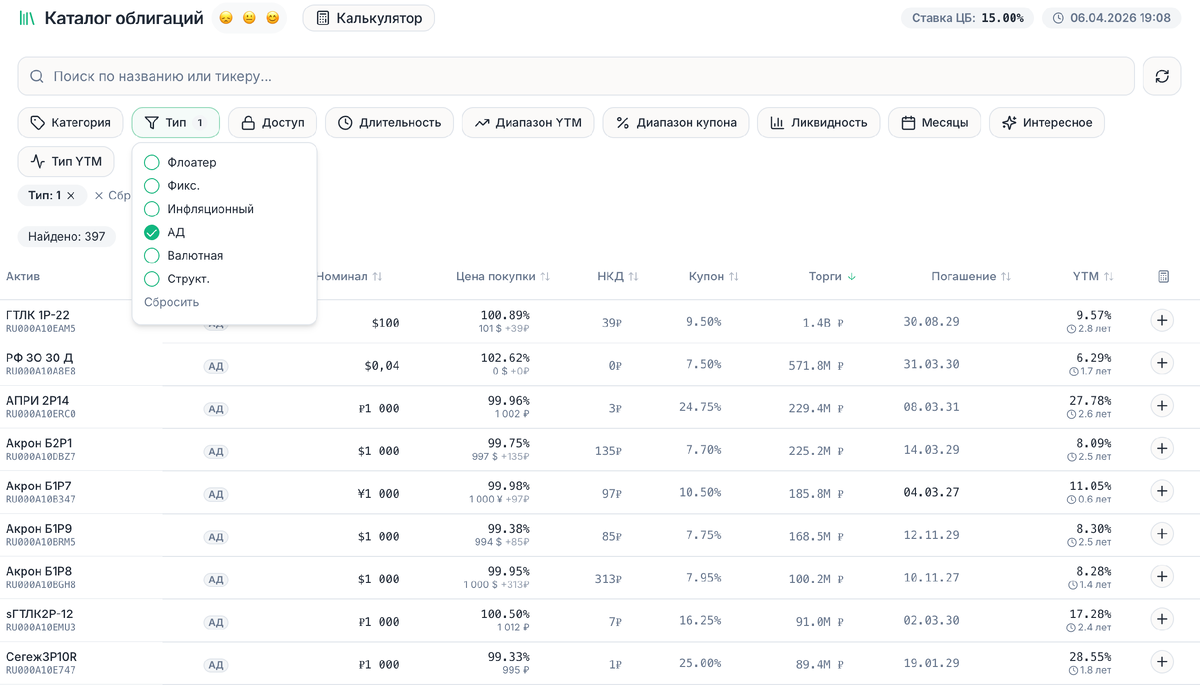The image size is (1200, 685).
Task: Remove the 'Тип: 1' filter chip
Action: tap(71, 196)
